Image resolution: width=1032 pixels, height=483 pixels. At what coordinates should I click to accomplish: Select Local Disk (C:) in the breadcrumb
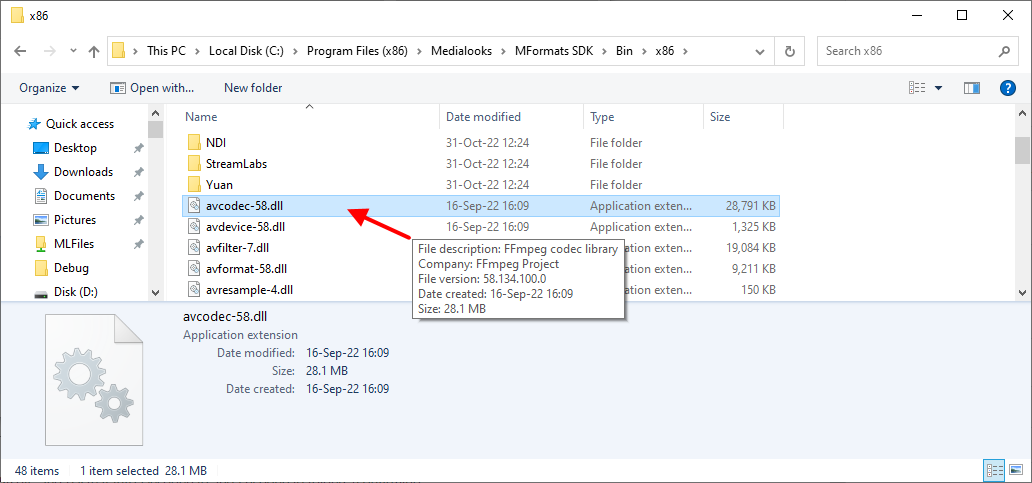(246, 51)
